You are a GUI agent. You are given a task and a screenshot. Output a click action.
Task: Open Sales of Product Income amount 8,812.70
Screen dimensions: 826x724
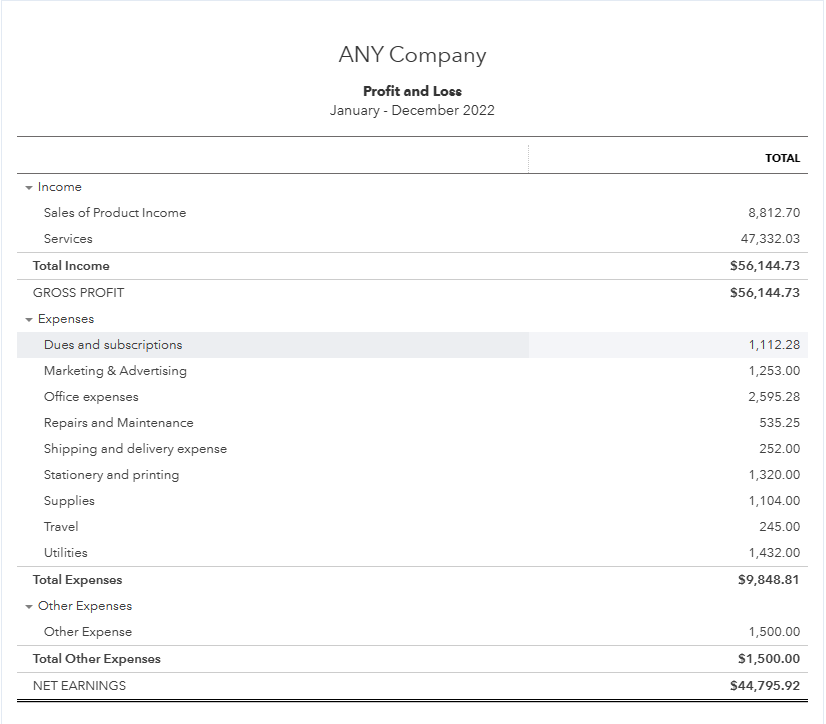(774, 213)
